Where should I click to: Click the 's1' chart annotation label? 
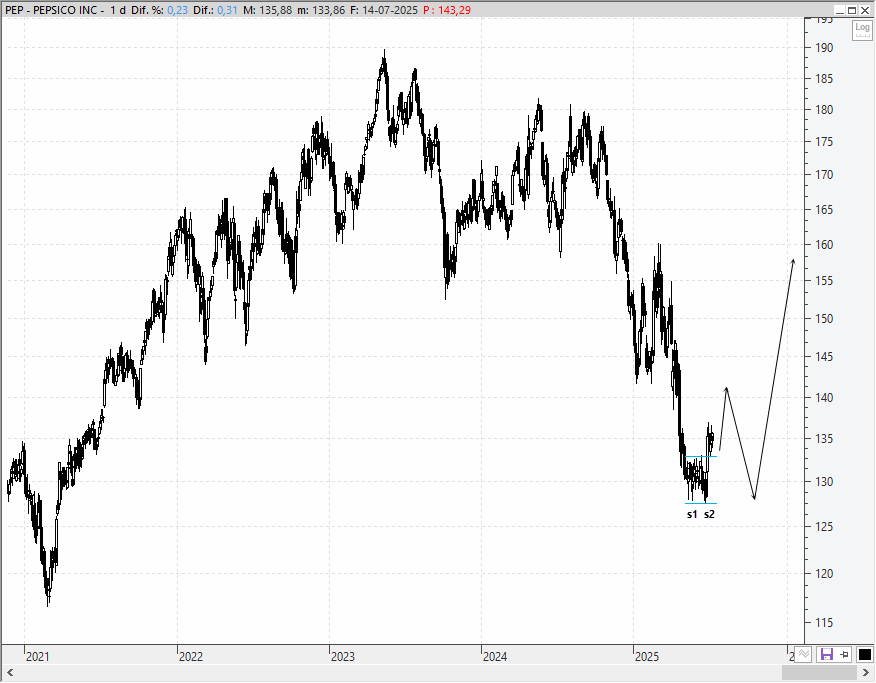(x=692, y=514)
